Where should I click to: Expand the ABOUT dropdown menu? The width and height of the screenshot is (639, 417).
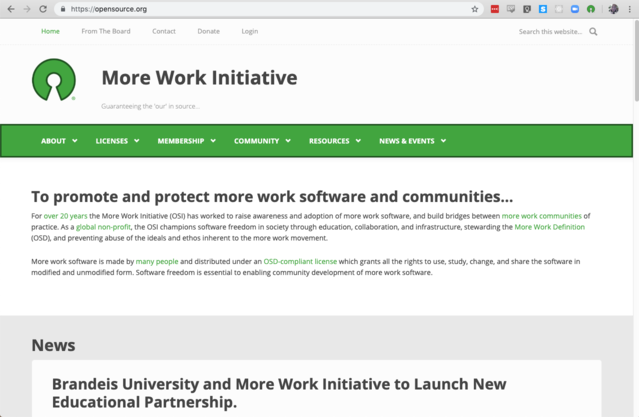(59, 141)
